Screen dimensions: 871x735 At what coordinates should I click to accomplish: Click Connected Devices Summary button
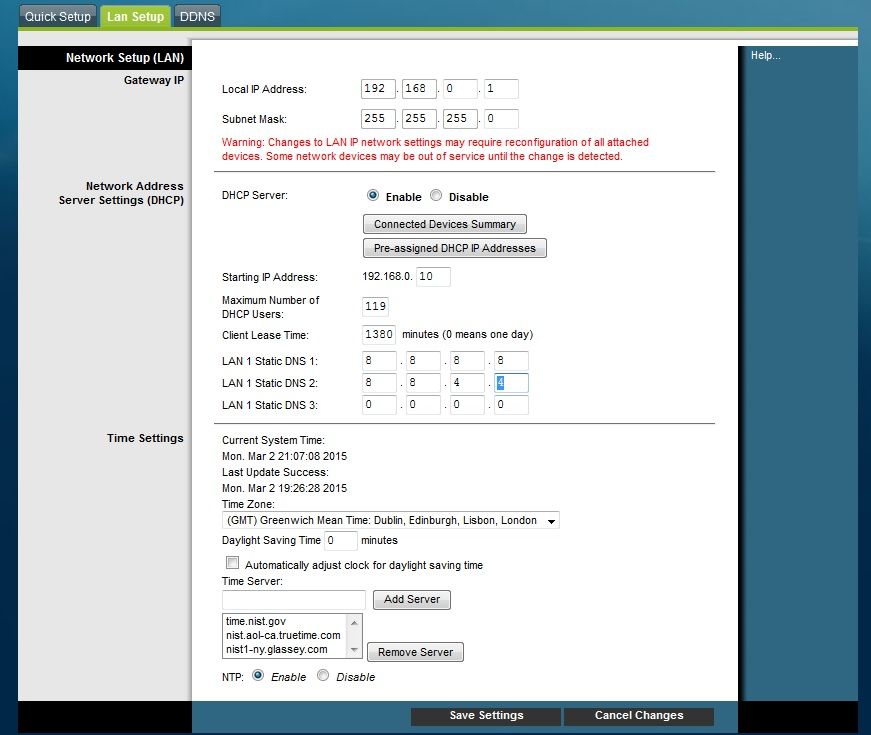444,224
